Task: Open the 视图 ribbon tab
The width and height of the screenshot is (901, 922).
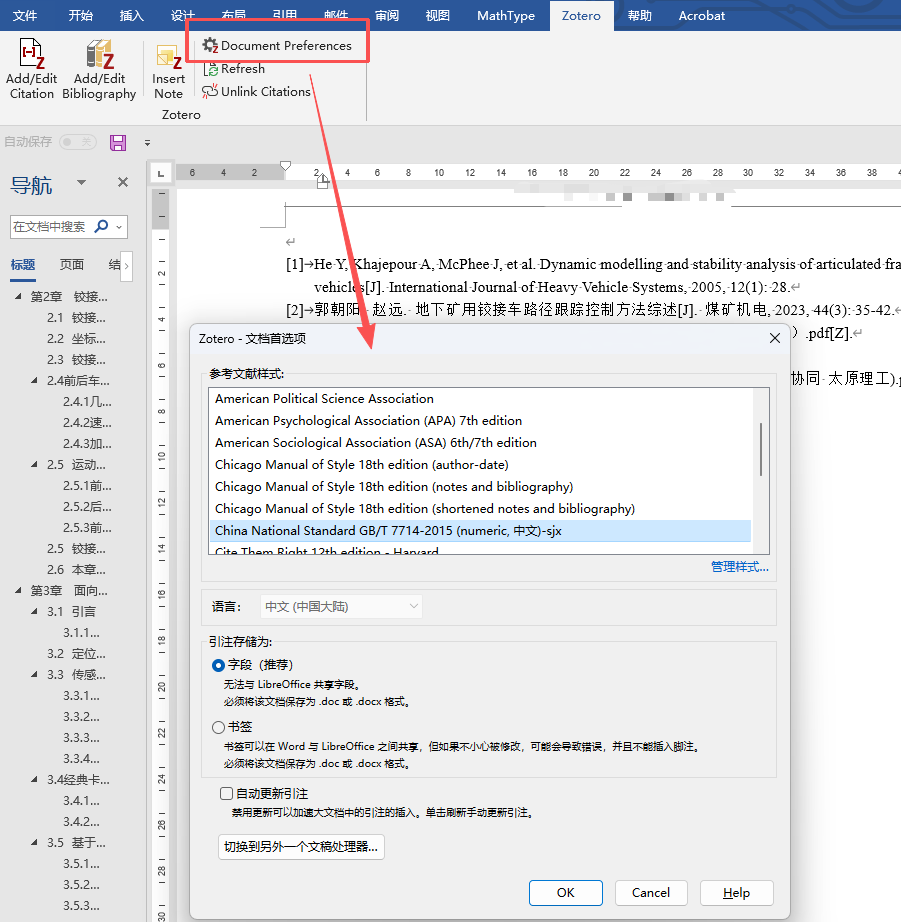Action: click(x=438, y=16)
